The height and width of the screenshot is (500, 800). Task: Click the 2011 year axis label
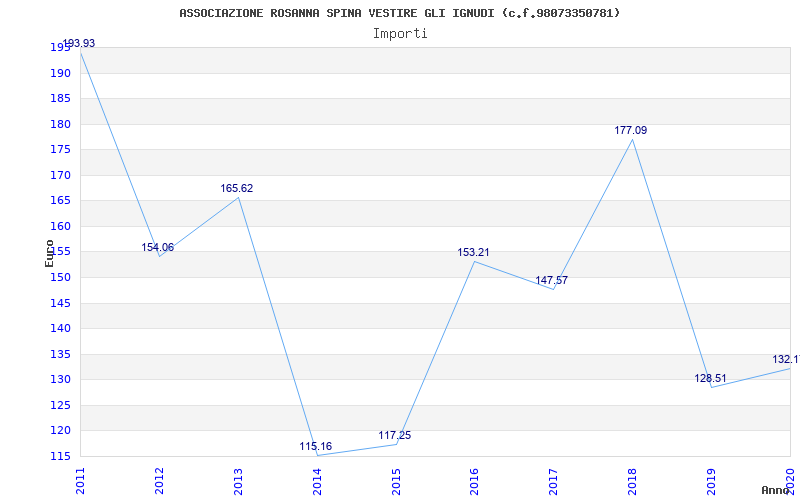point(80,481)
